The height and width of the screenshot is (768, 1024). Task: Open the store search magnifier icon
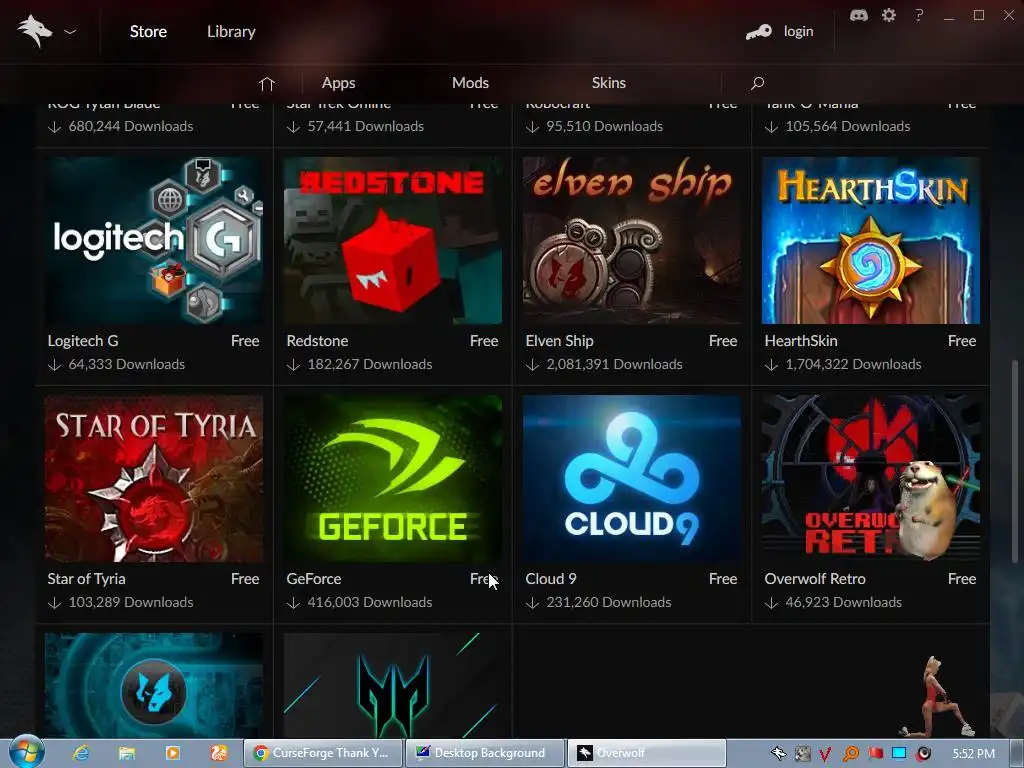pos(757,83)
